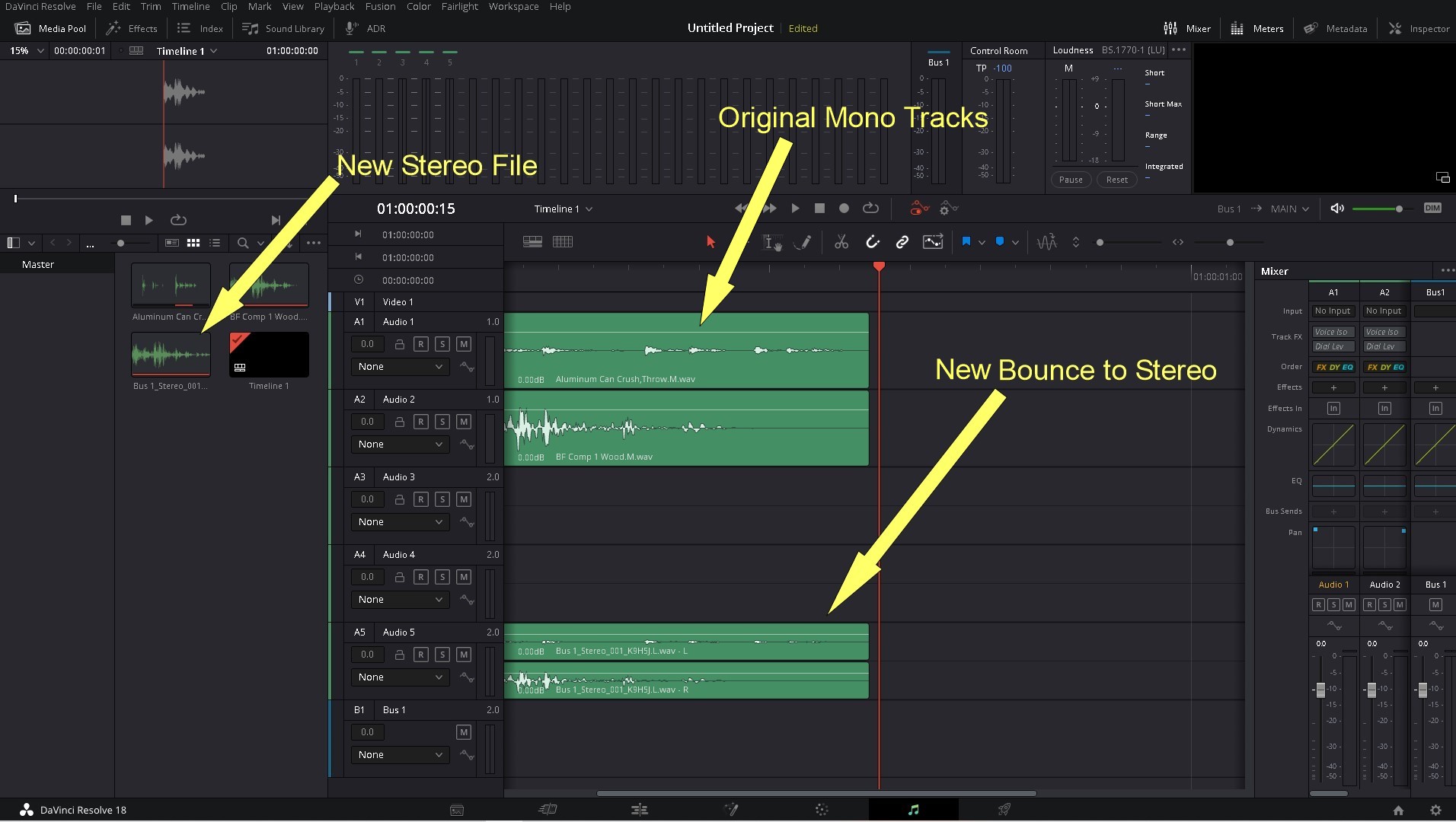Screen dimensions: 1456x822
Task: Toggle the Media Pool panel
Action: (51, 28)
